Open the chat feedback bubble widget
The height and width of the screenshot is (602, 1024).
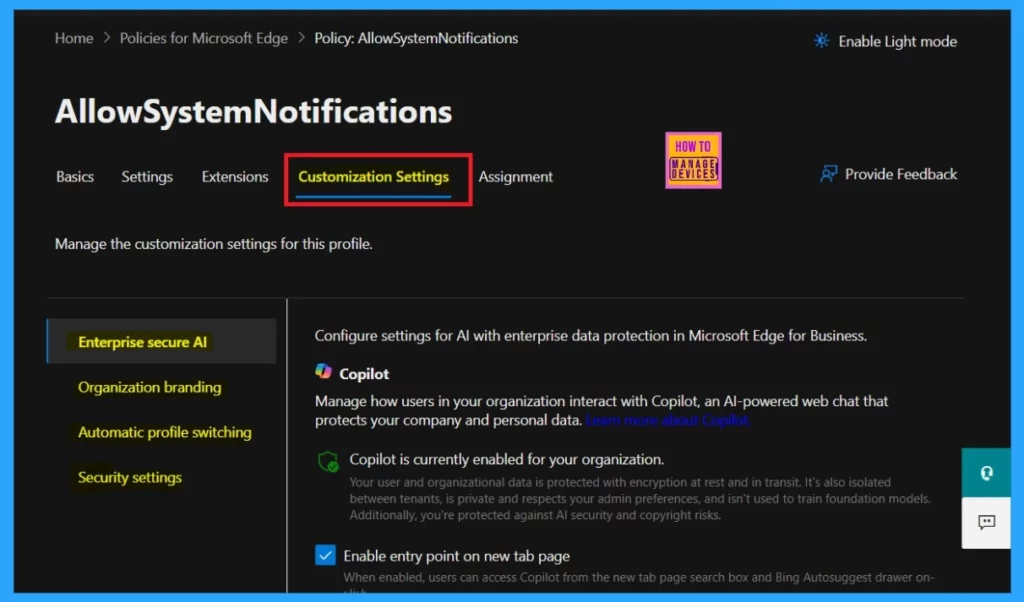point(986,522)
